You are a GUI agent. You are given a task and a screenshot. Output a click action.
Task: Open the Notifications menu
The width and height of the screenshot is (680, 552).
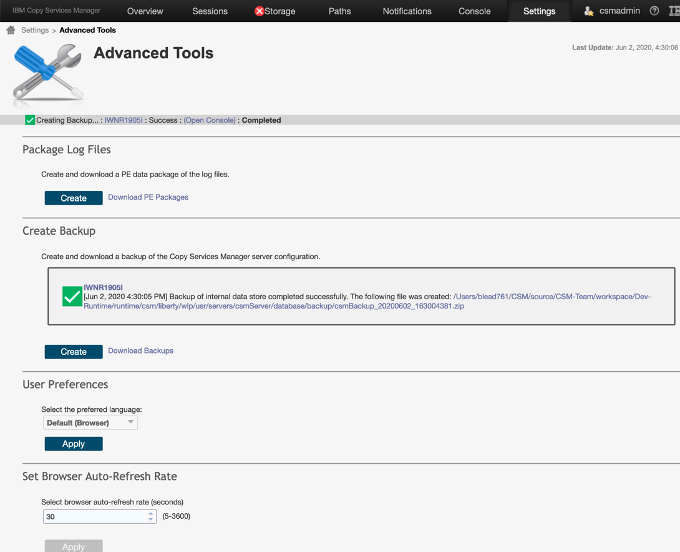(x=407, y=11)
